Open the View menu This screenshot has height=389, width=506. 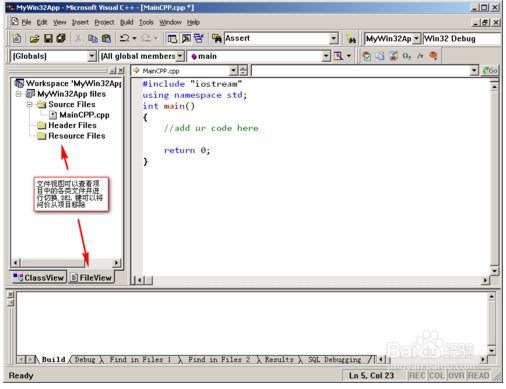(x=60, y=22)
